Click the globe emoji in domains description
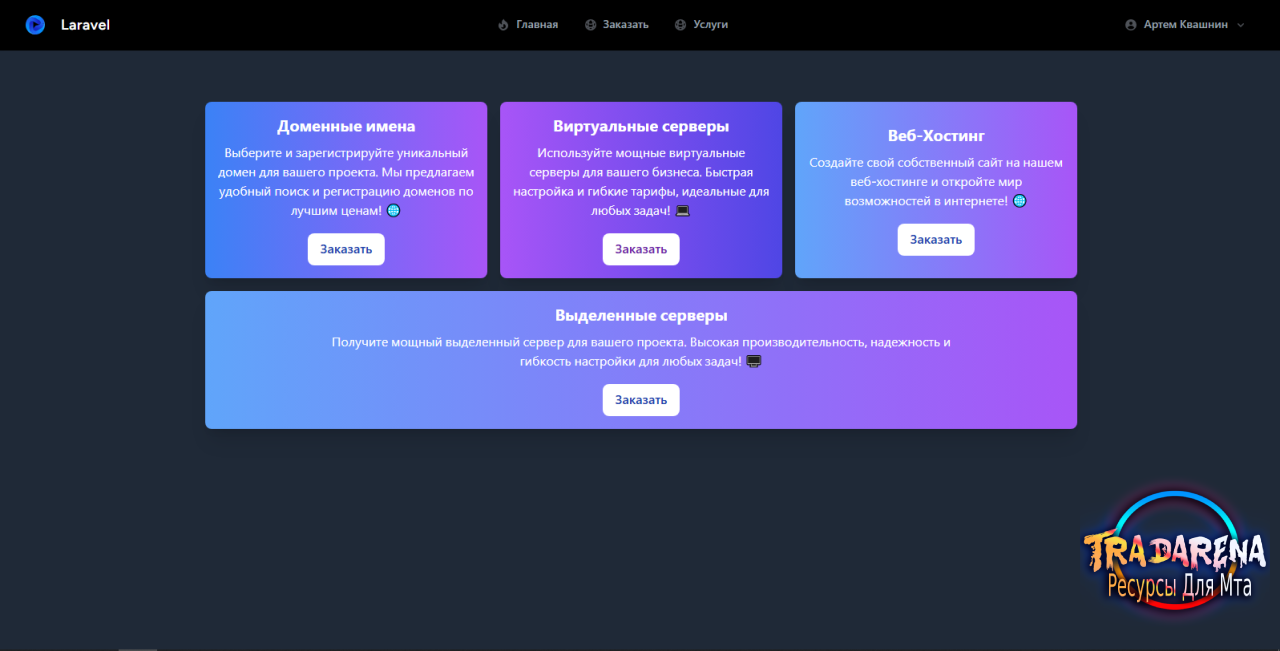Viewport: 1280px width, 651px height. click(393, 211)
